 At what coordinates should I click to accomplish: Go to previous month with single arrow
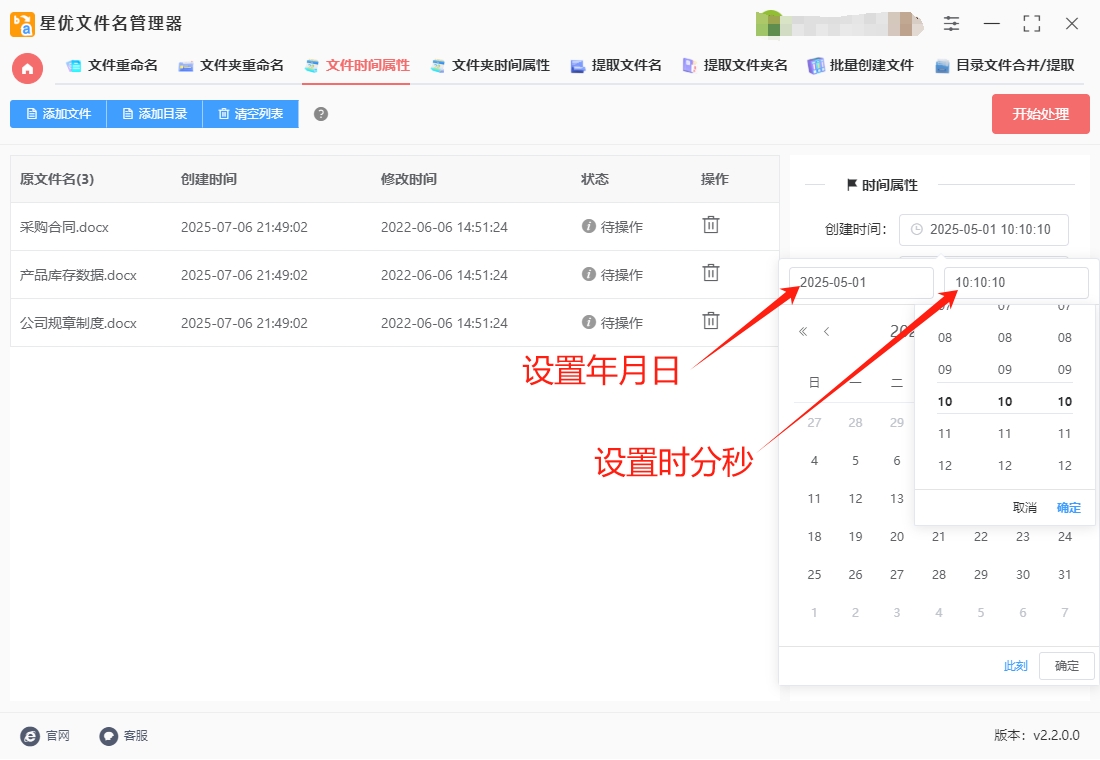pos(827,331)
